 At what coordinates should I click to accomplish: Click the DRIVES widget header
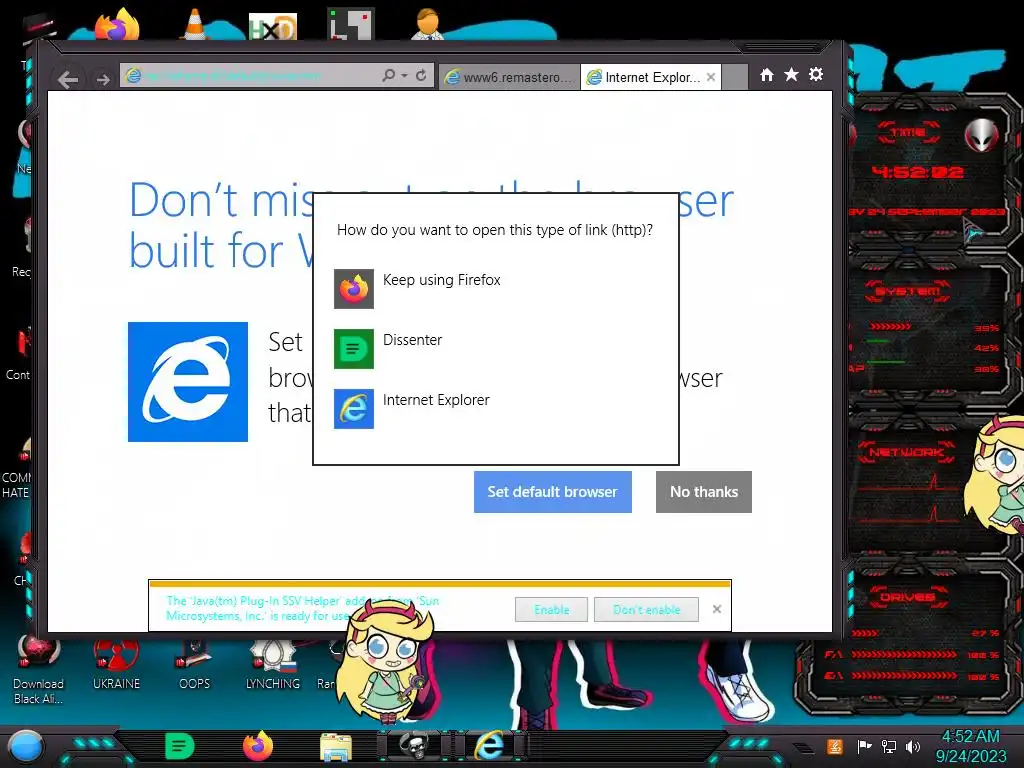tap(908, 597)
